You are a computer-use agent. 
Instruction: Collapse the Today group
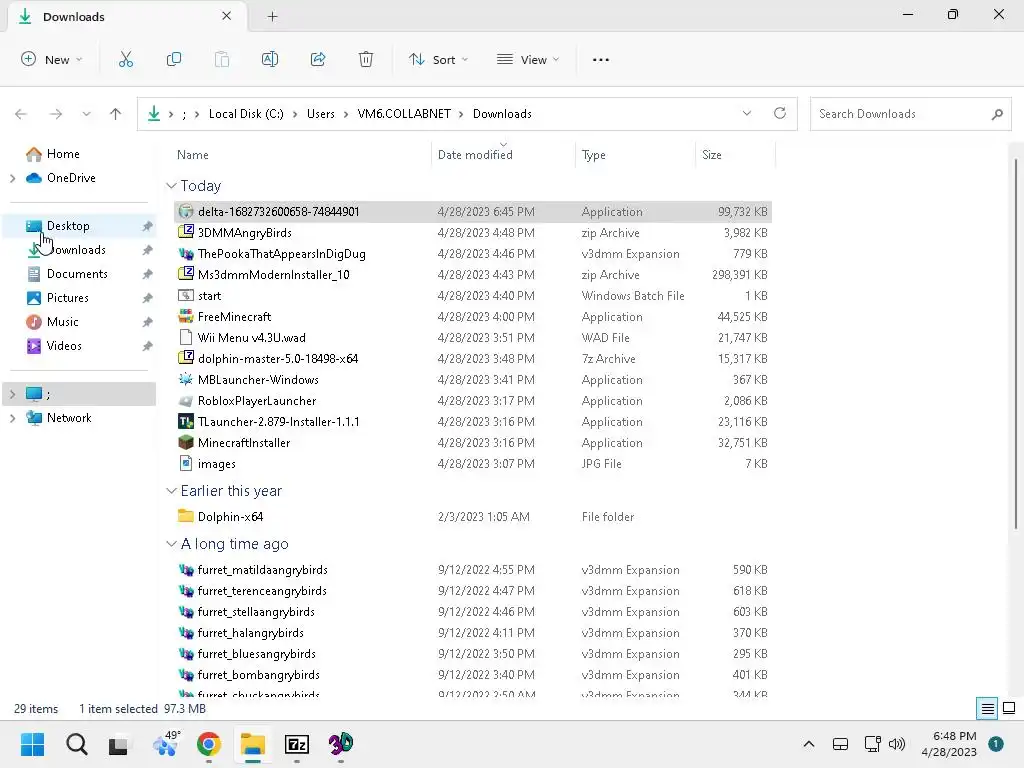171,186
